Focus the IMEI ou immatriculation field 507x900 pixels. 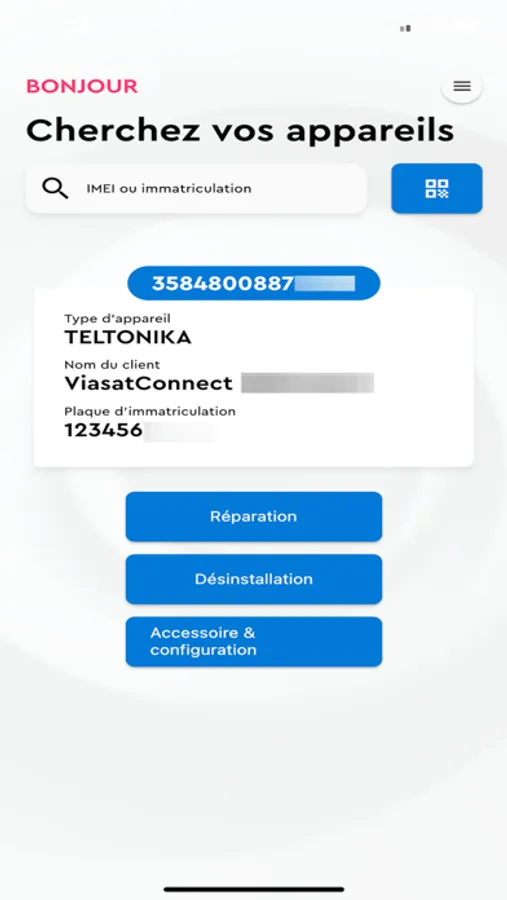point(196,188)
